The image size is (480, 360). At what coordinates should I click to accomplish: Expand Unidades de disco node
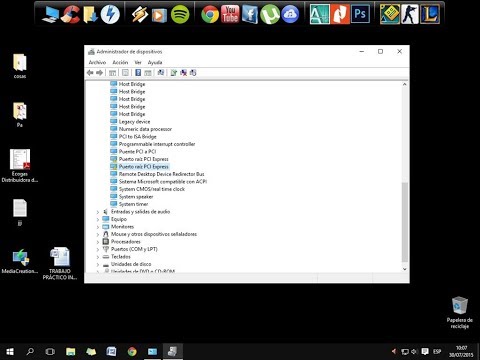(98, 264)
